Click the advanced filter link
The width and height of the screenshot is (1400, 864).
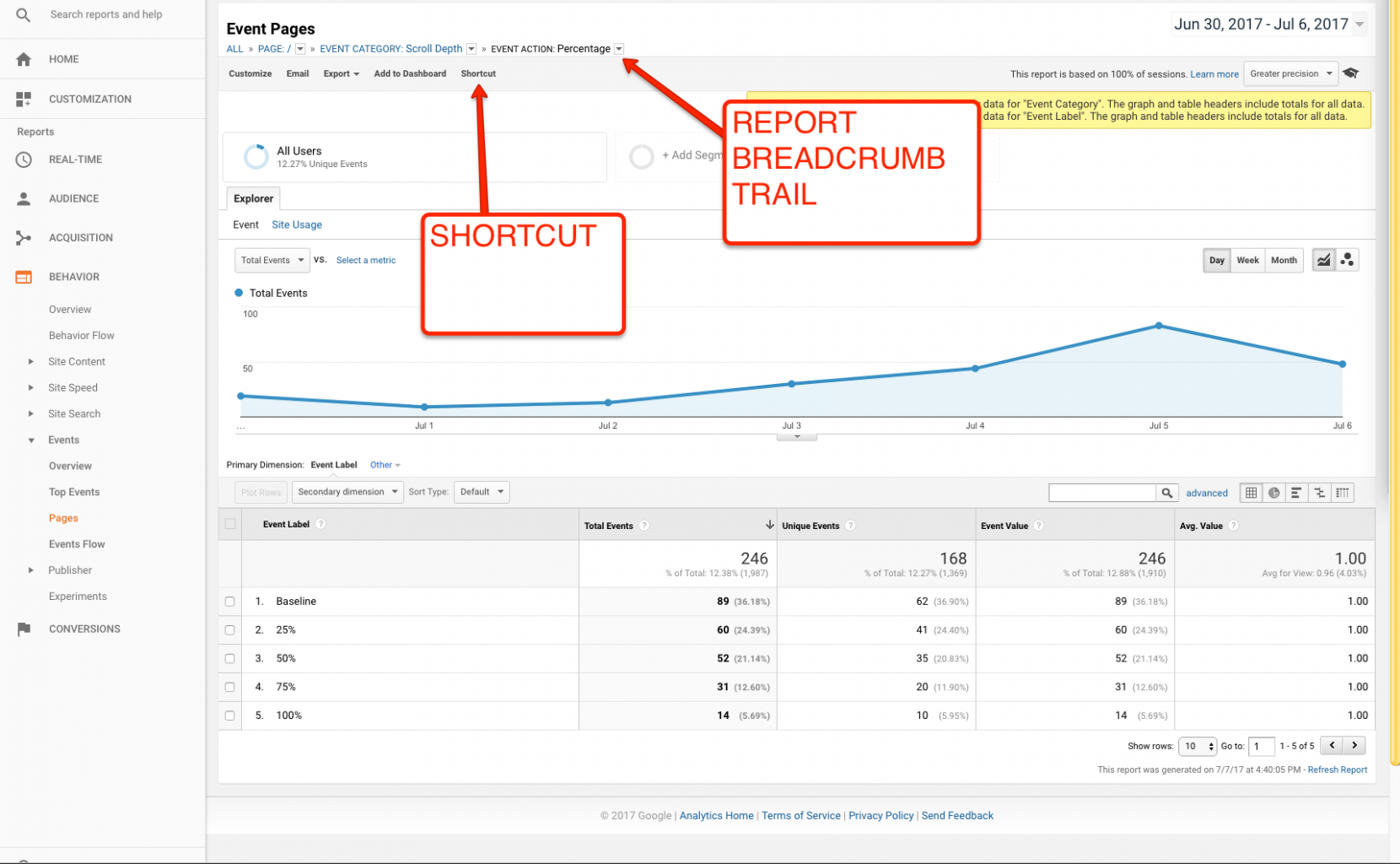pos(1207,493)
